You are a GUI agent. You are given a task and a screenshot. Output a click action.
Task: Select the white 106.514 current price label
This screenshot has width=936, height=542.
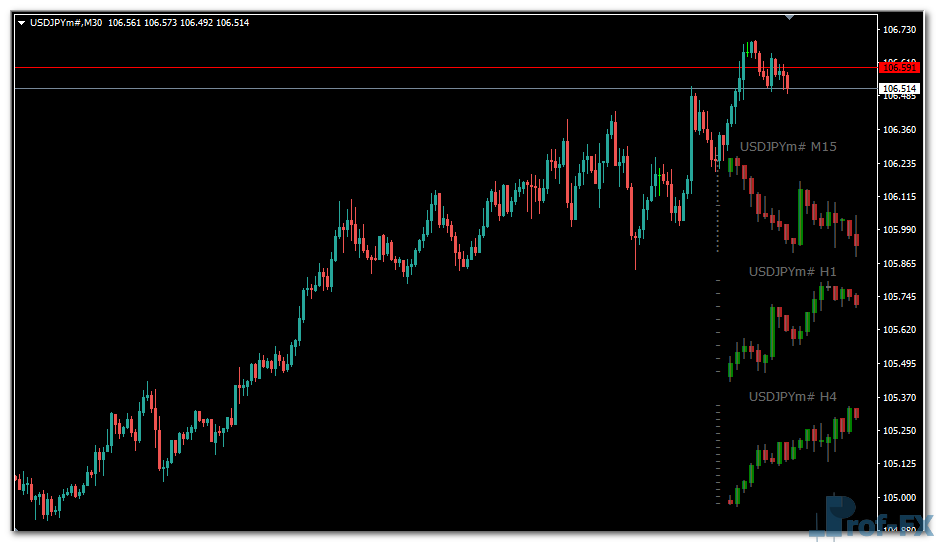coord(897,89)
